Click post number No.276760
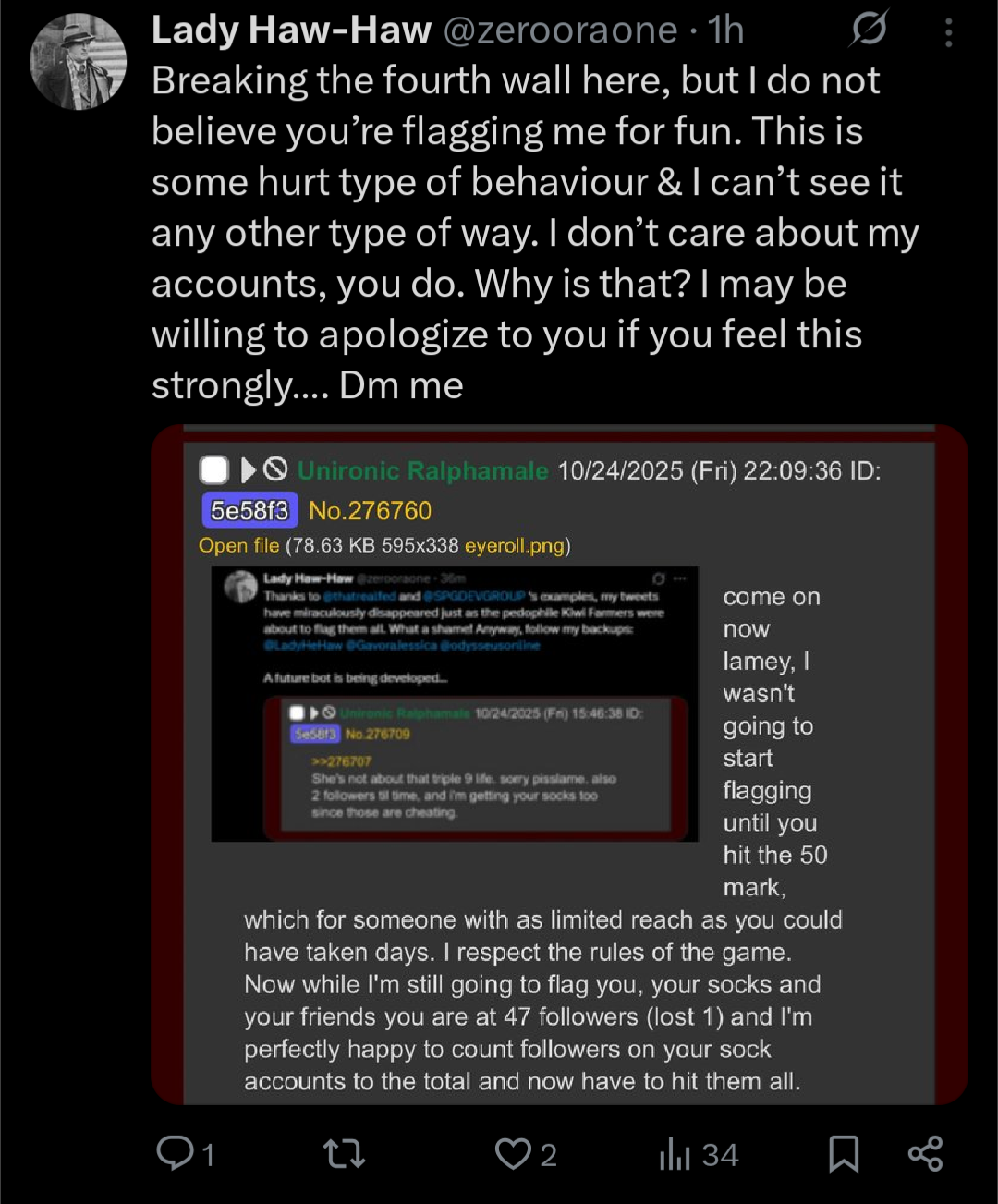Image resolution: width=998 pixels, height=1204 pixels. pyautogui.click(x=370, y=510)
